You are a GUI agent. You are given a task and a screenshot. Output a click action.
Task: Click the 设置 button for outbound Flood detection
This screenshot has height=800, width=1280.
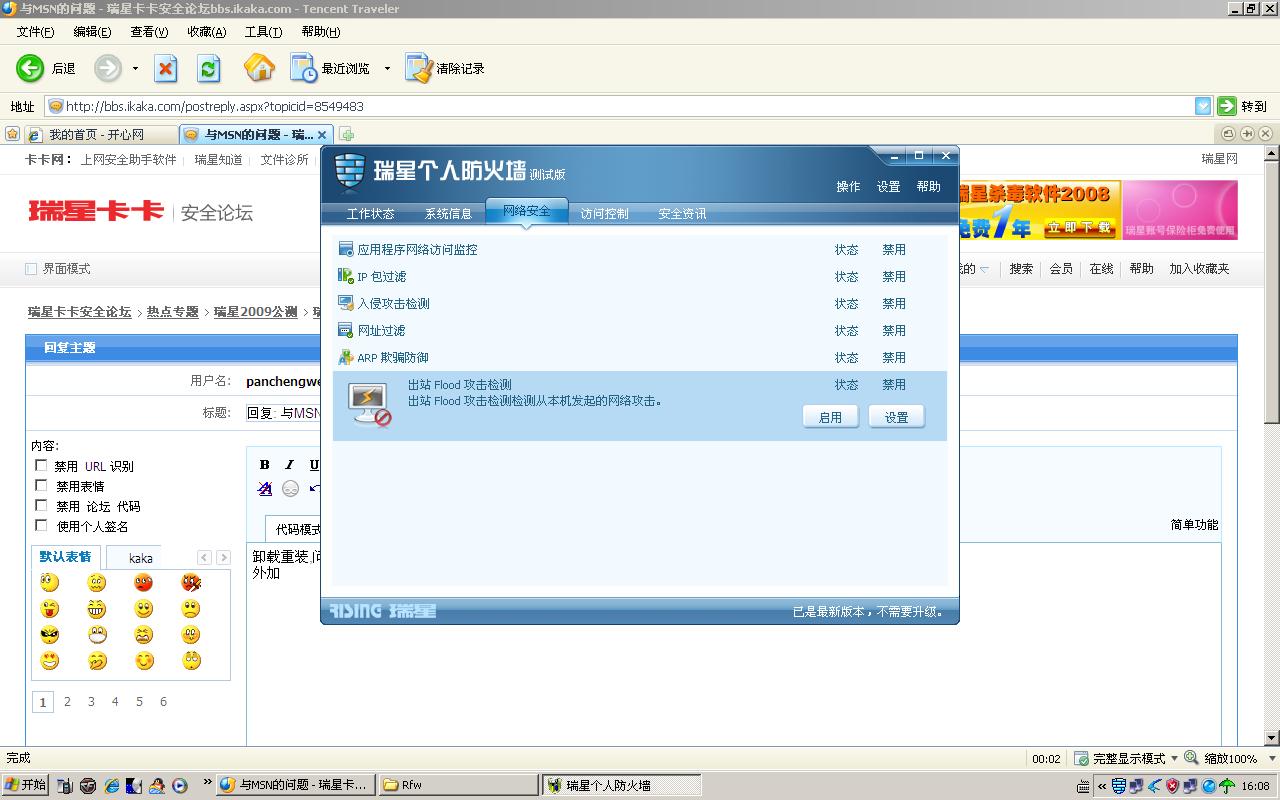(896, 417)
